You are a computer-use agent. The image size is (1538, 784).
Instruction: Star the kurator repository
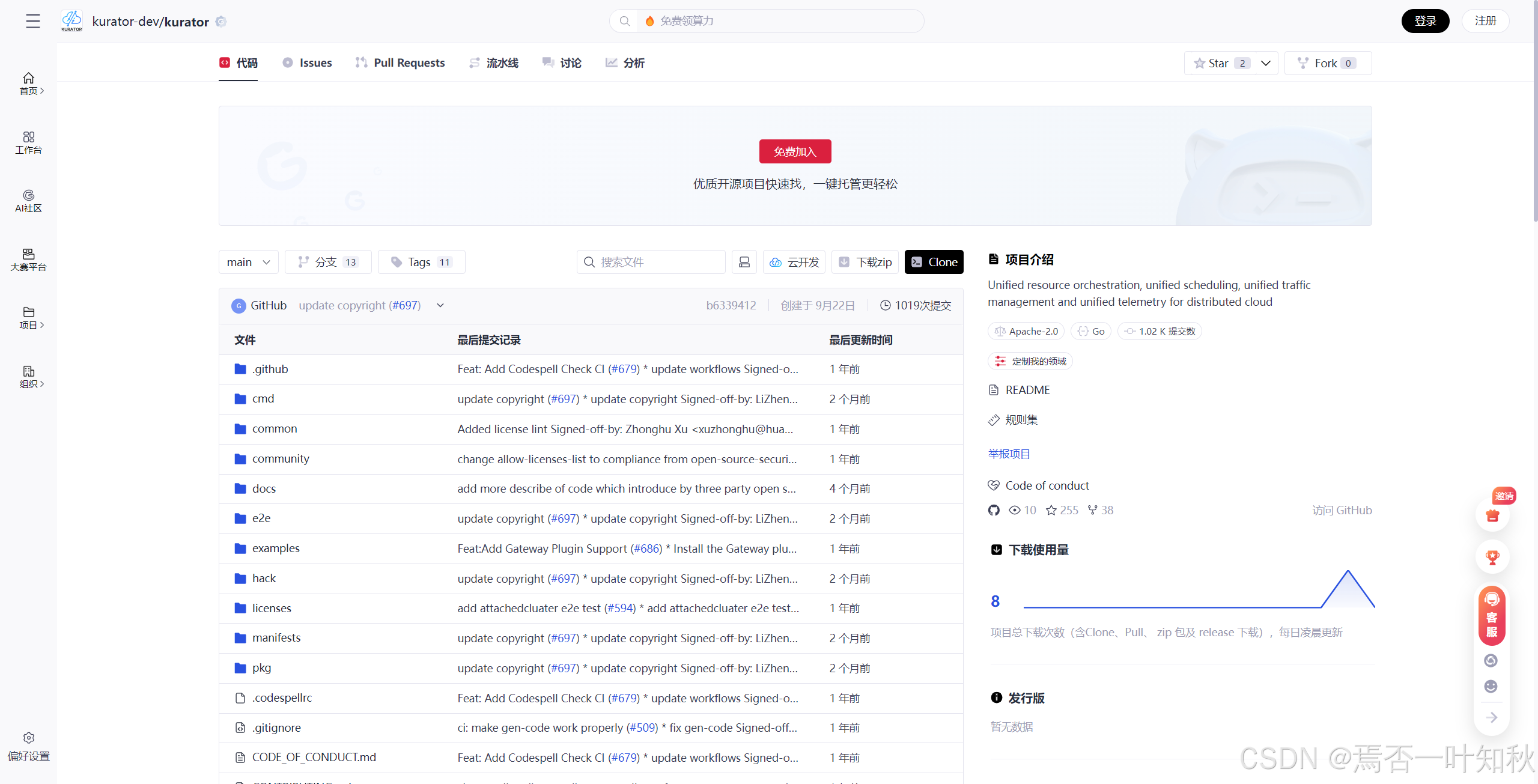click(x=1220, y=63)
